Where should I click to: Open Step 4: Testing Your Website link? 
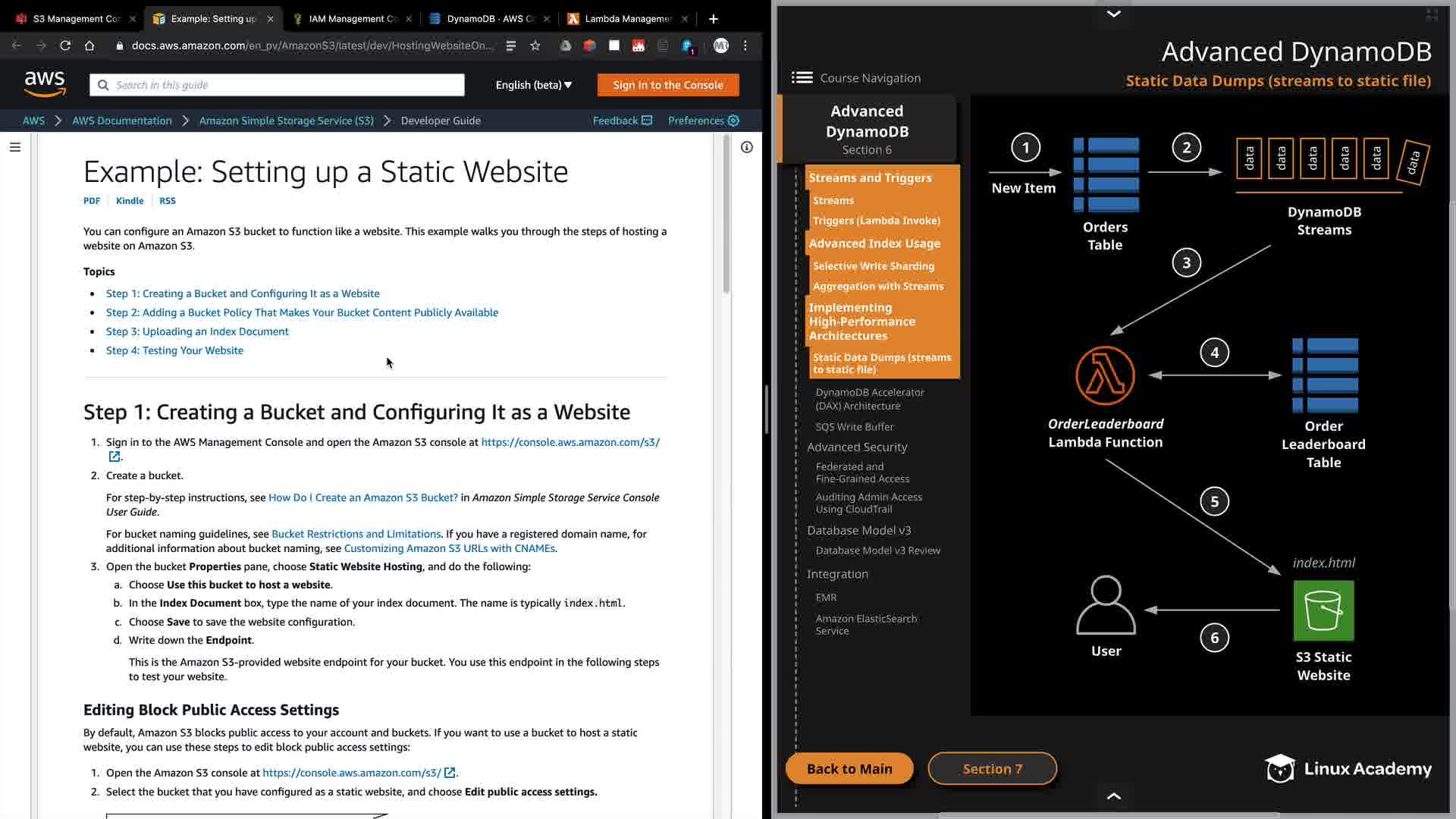click(x=174, y=350)
